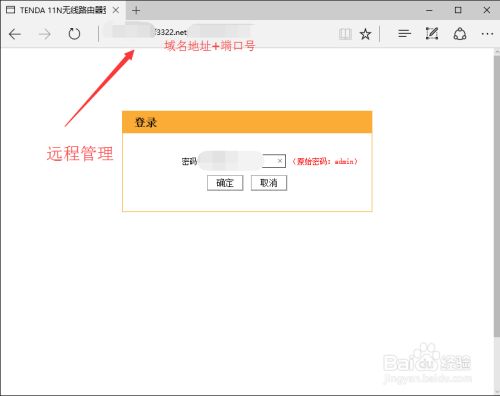Close the TENDA 11N tab
Viewport: 500px width, 396px height.
[116, 10]
